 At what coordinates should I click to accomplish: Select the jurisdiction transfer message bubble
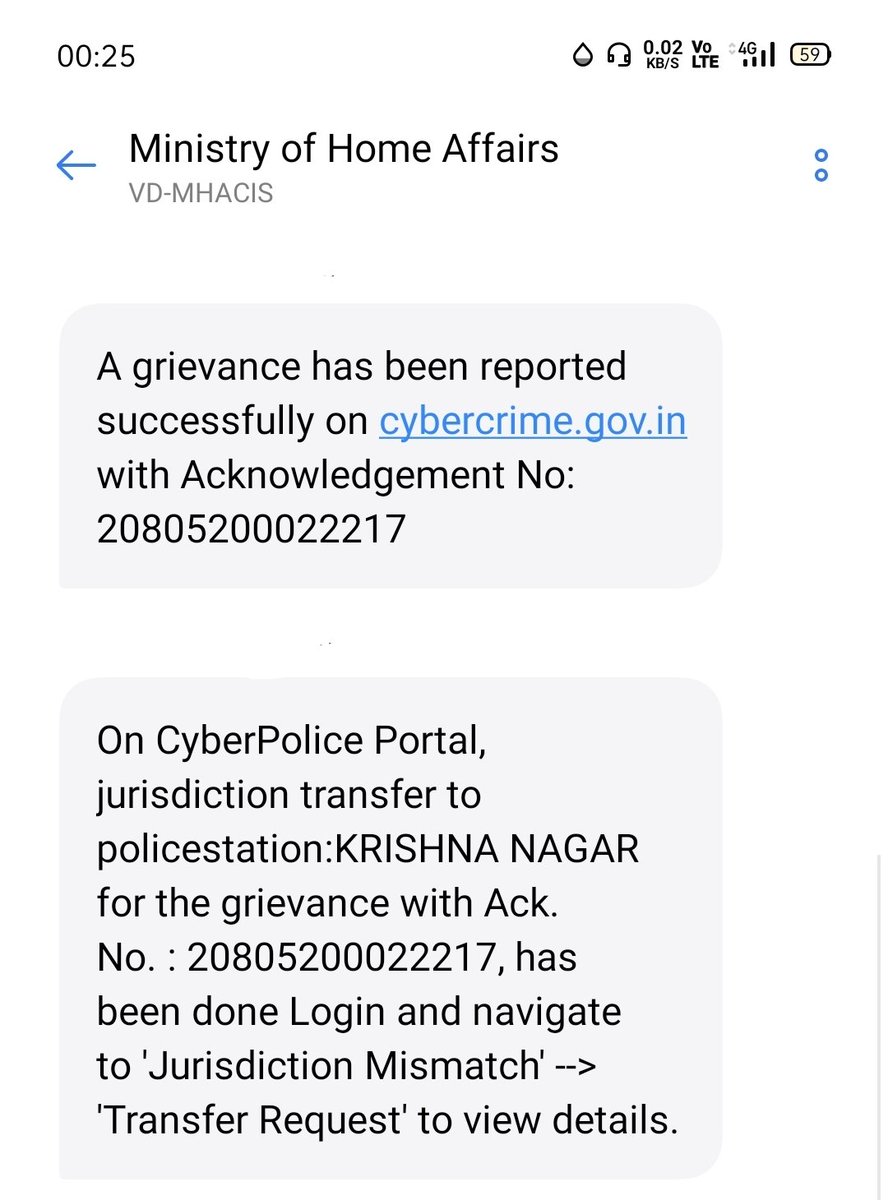click(x=390, y=929)
